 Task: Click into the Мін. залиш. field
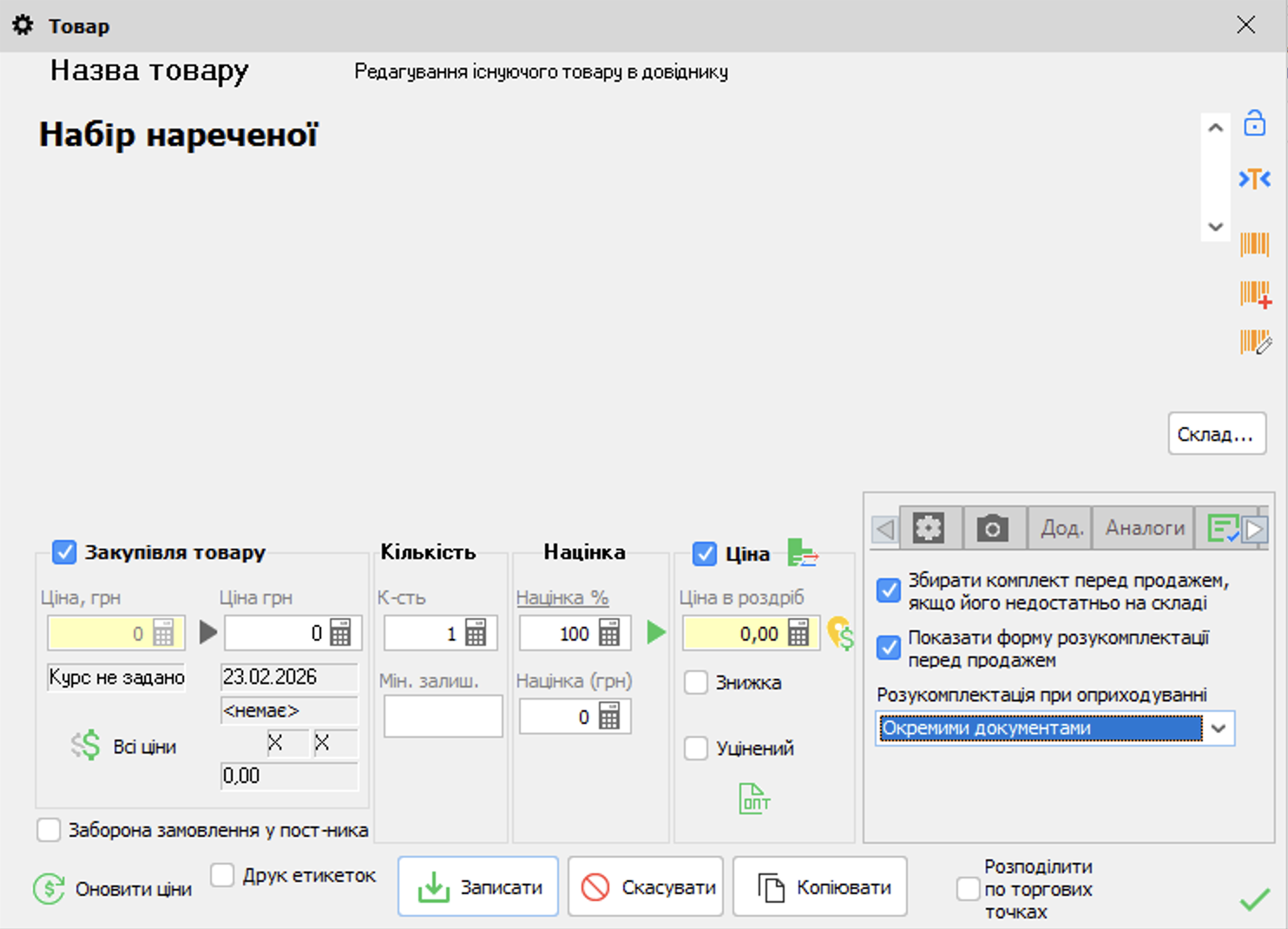tap(443, 717)
